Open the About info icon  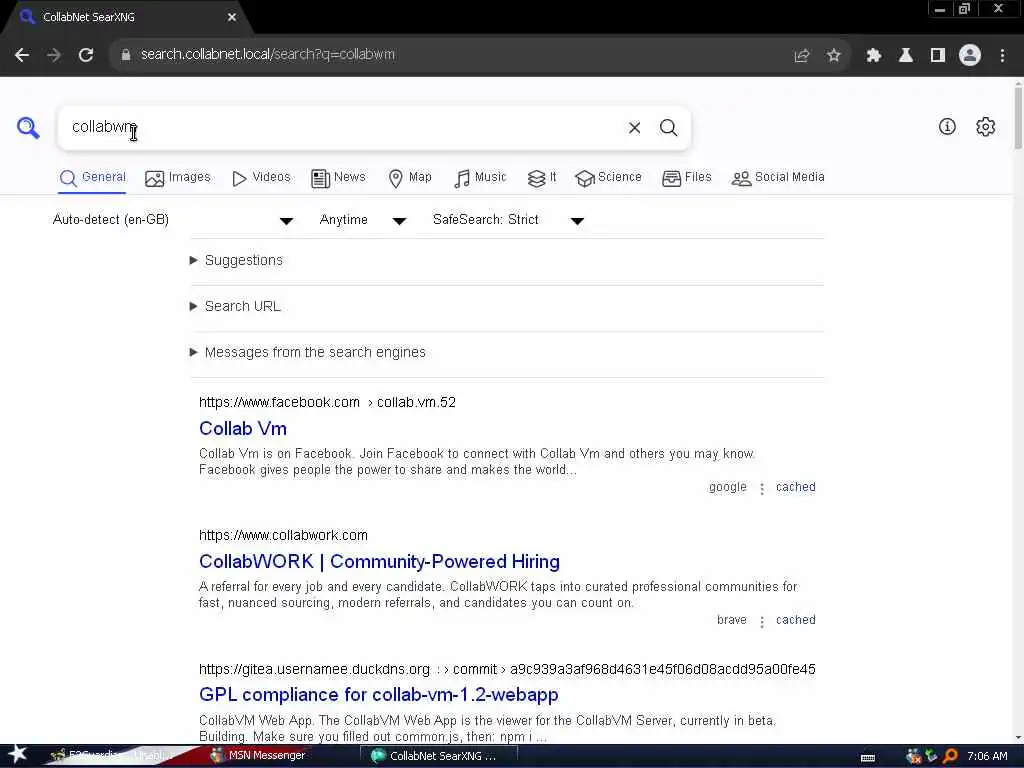pos(947,127)
